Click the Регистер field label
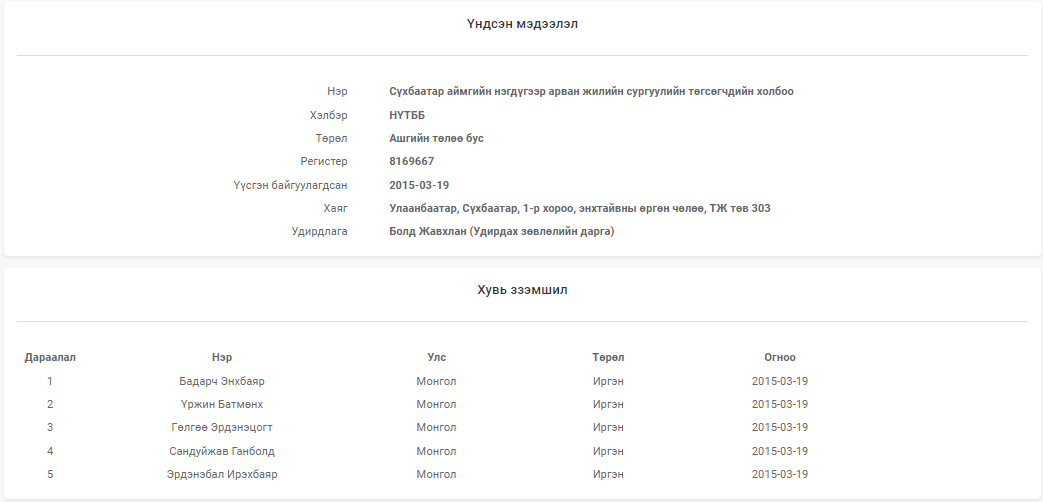The width and height of the screenshot is (1043, 502). (x=324, y=161)
